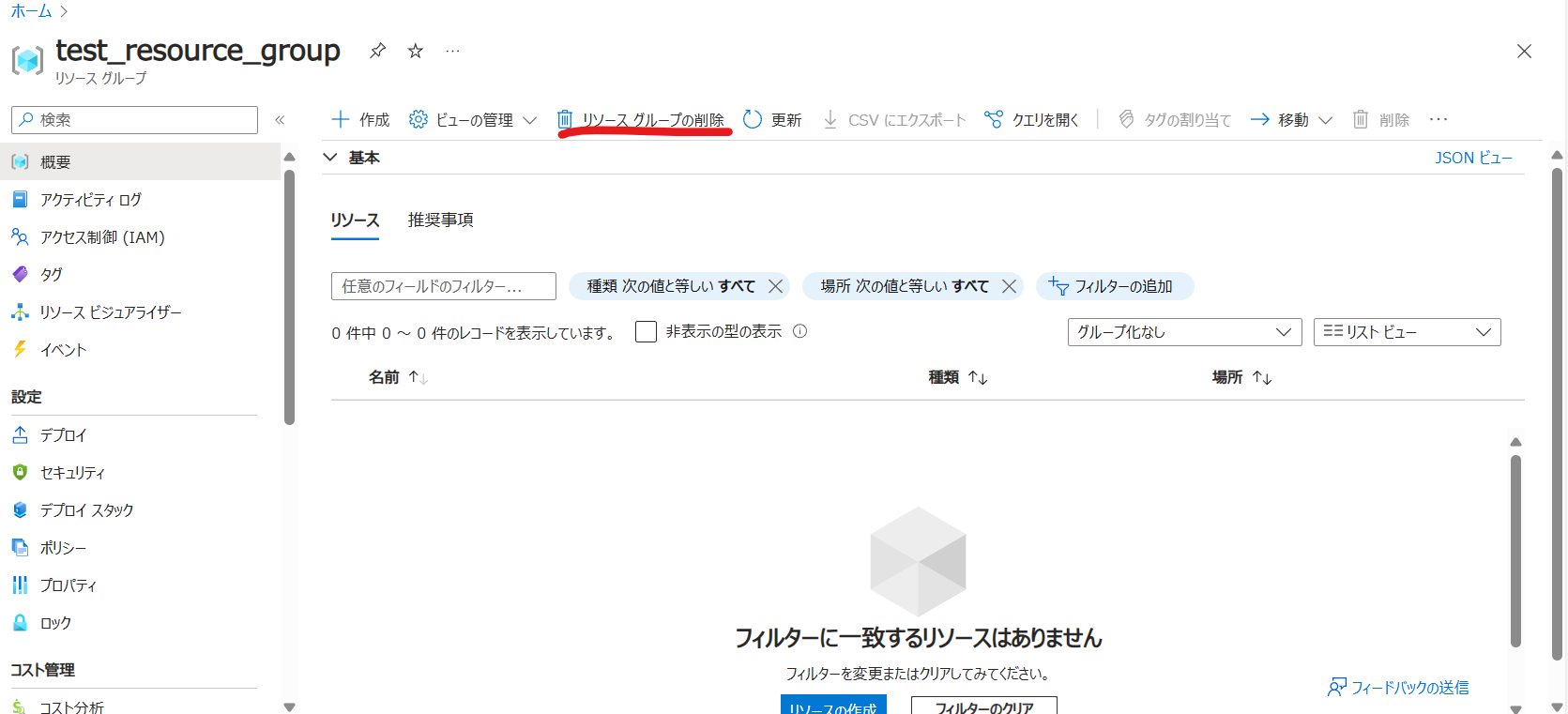Sort by 種類 column
Viewport: 1568px width, 714px height.
[958, 377]
